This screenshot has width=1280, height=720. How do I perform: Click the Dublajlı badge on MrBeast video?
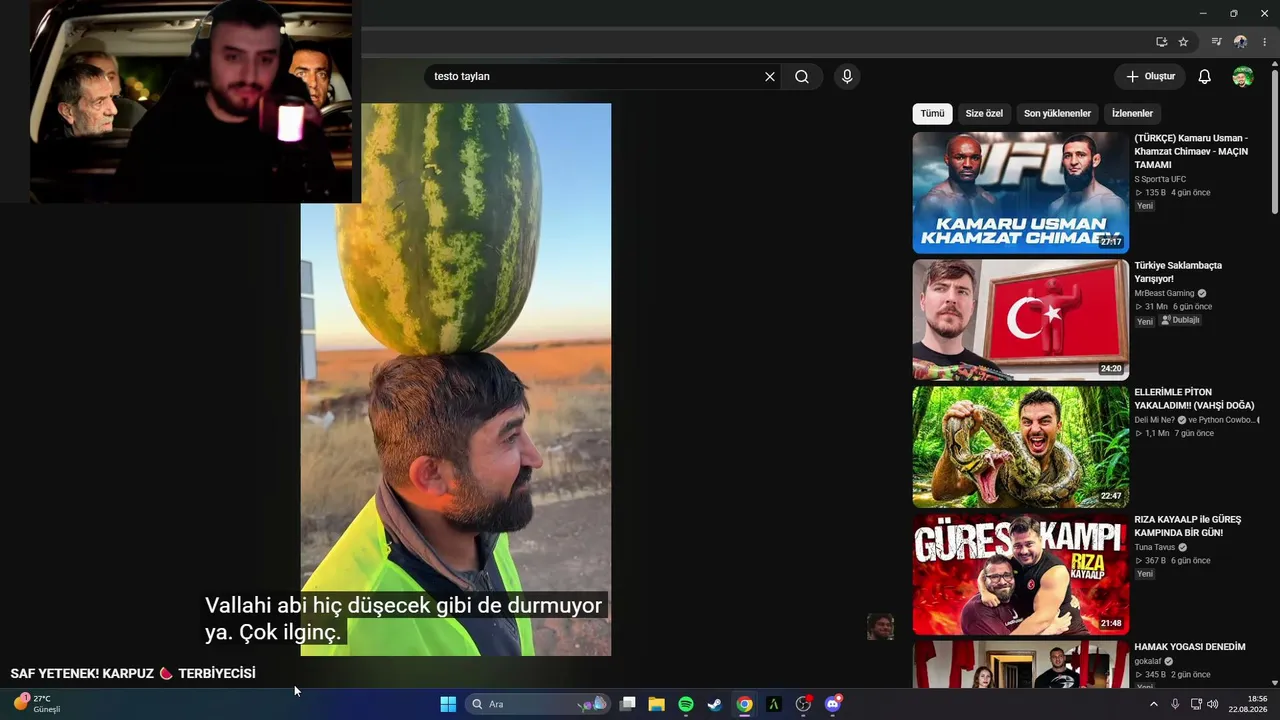tap(1180, 321)
